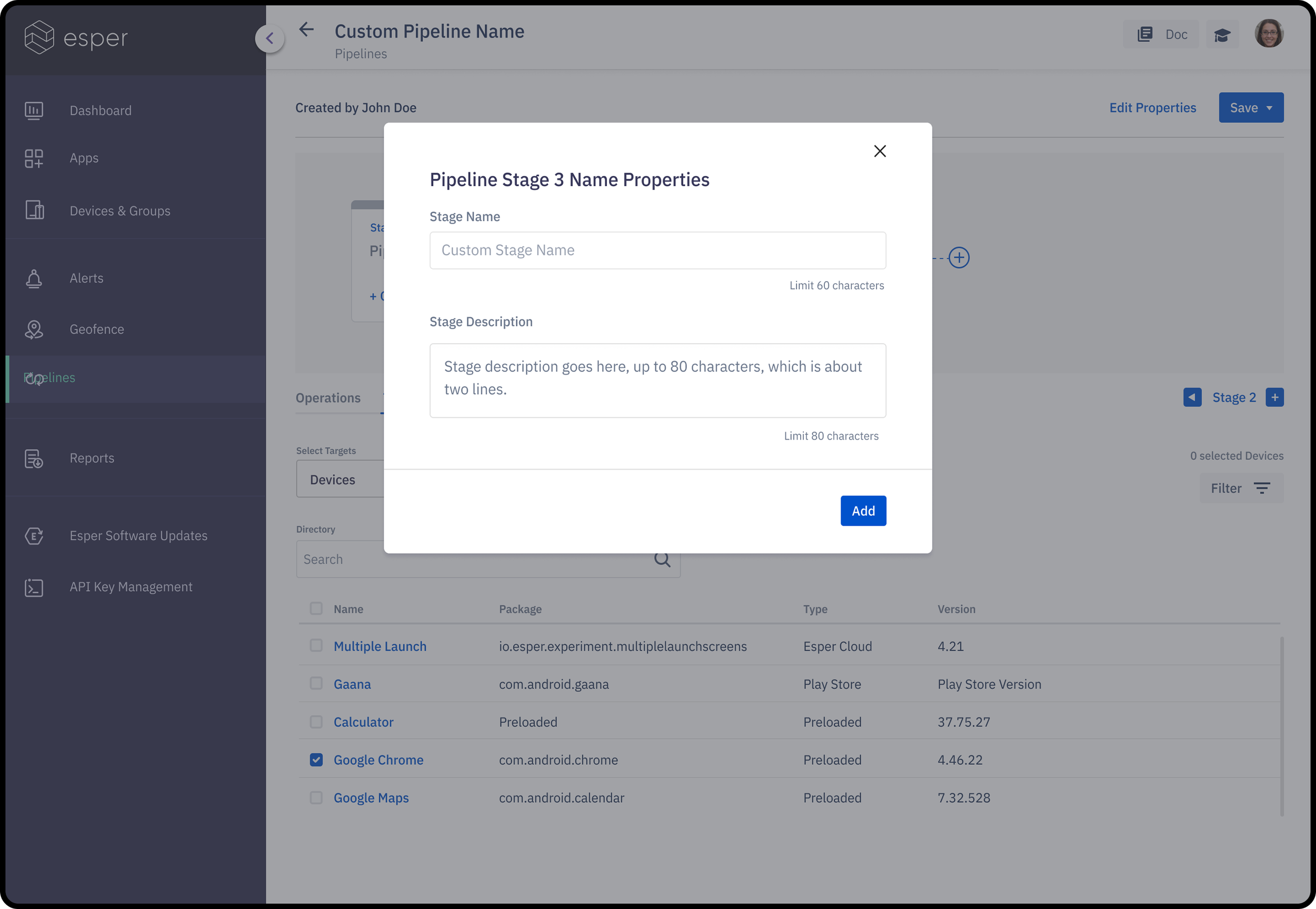The height and width of the screenshot is (909, 1316).
Task: Open API Key Management terminal icon
Action: 34,587
